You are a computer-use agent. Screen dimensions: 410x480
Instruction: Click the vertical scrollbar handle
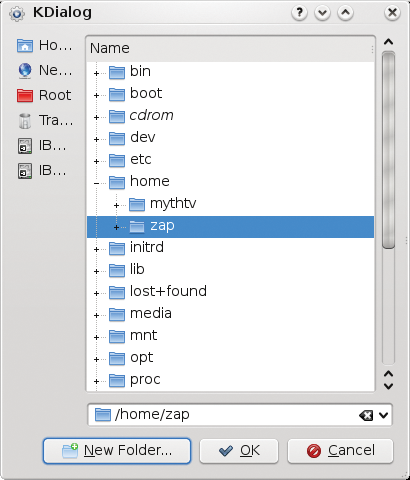tap(389, 150)
